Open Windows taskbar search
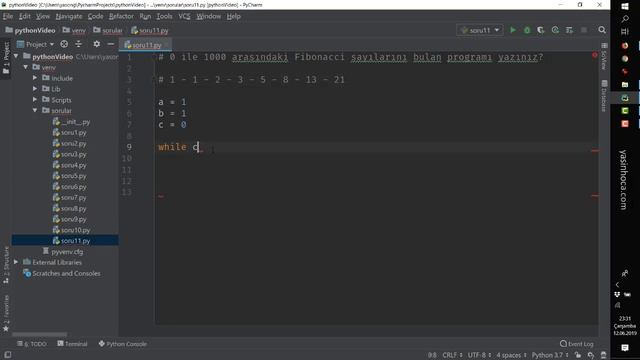 (625, 19)
